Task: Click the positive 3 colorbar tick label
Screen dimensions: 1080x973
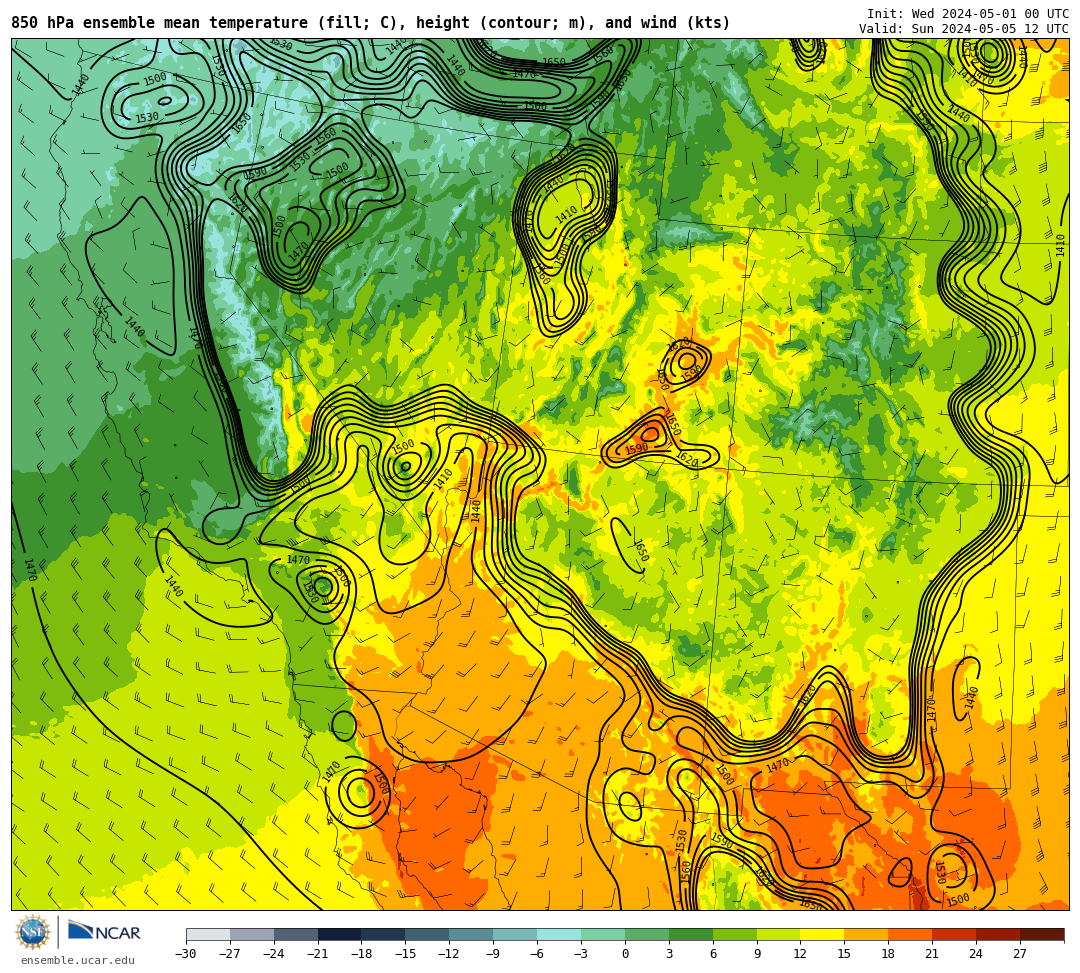Action: click(x=669, y=954)
